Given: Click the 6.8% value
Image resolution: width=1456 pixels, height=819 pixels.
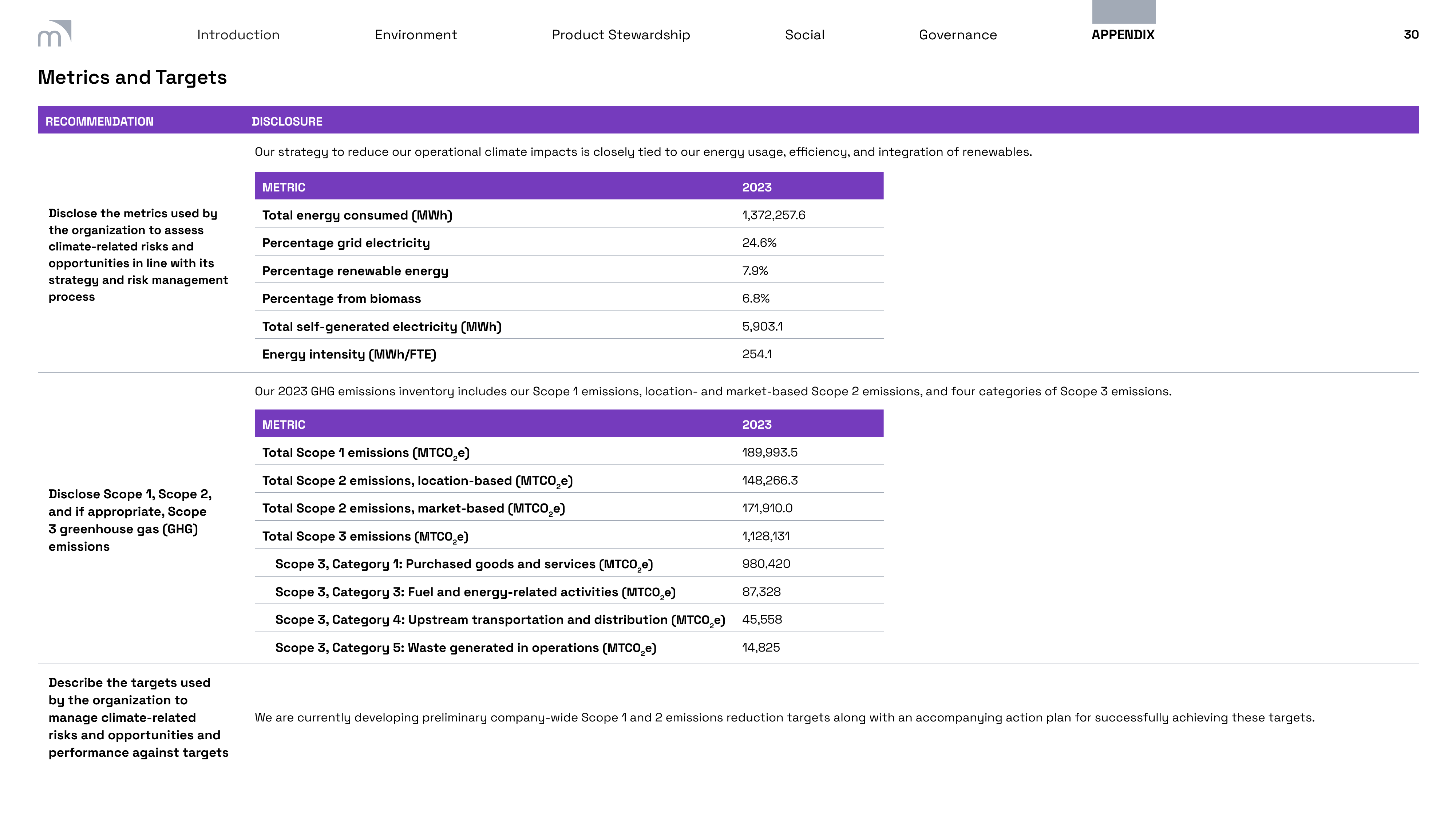Looking at the screenshot, I should pyautogui.click(x=756, y=298).
